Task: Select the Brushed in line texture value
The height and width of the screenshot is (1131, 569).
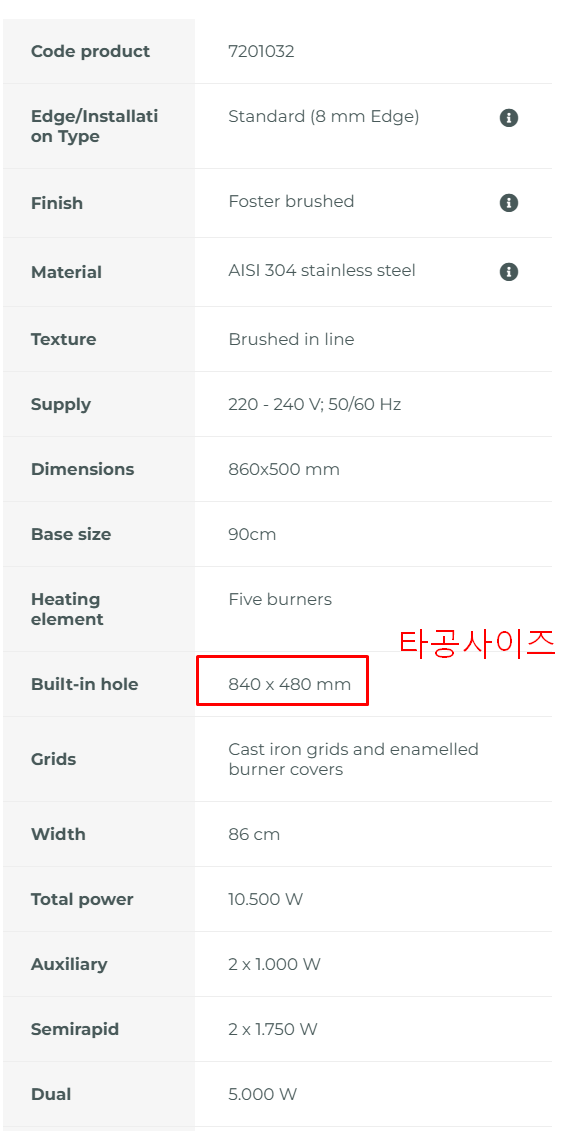Action: [291, 339]
